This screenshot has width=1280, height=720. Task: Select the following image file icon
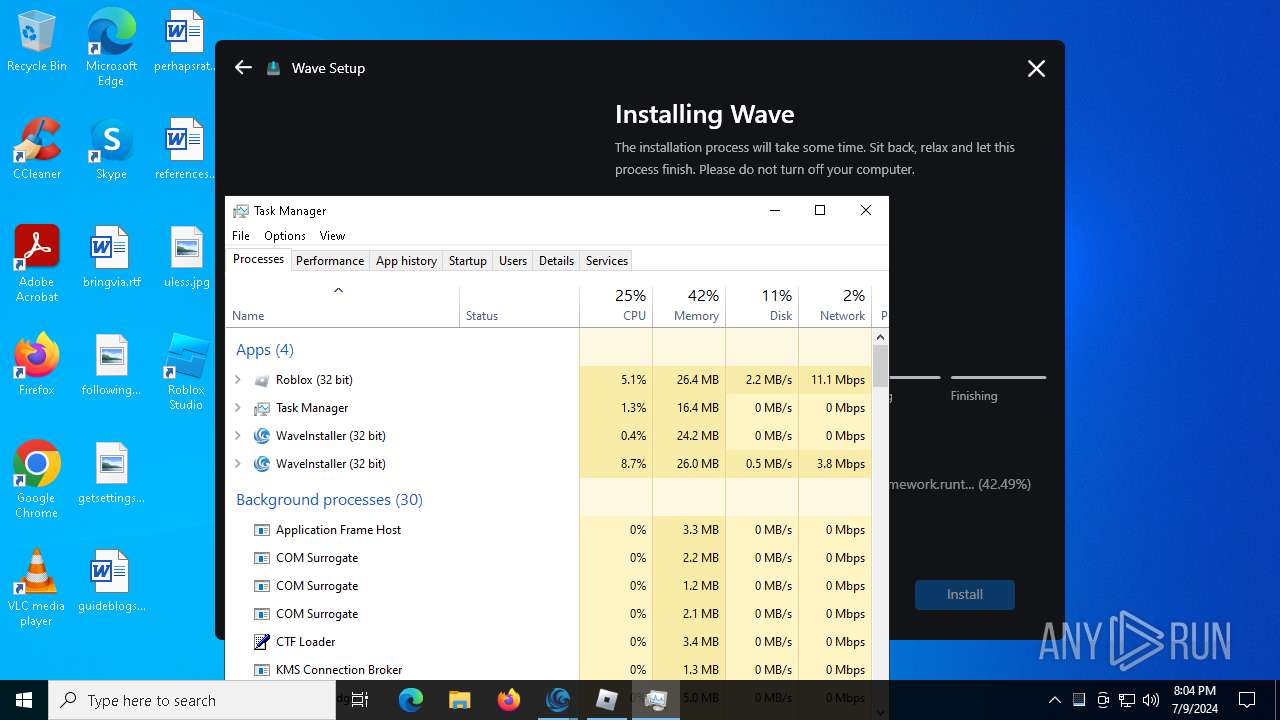111,365
